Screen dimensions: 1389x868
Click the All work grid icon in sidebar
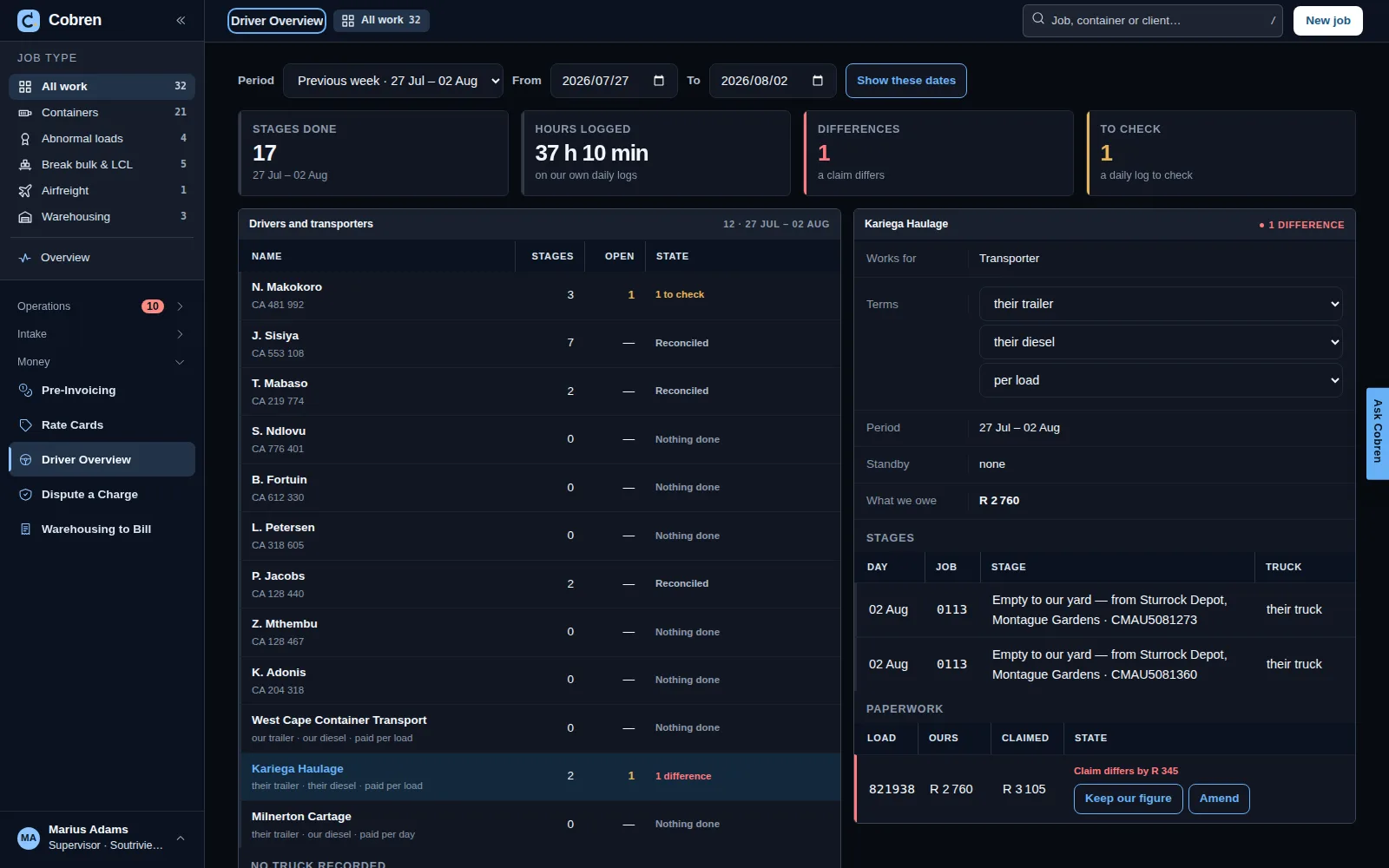click(25, 87)
